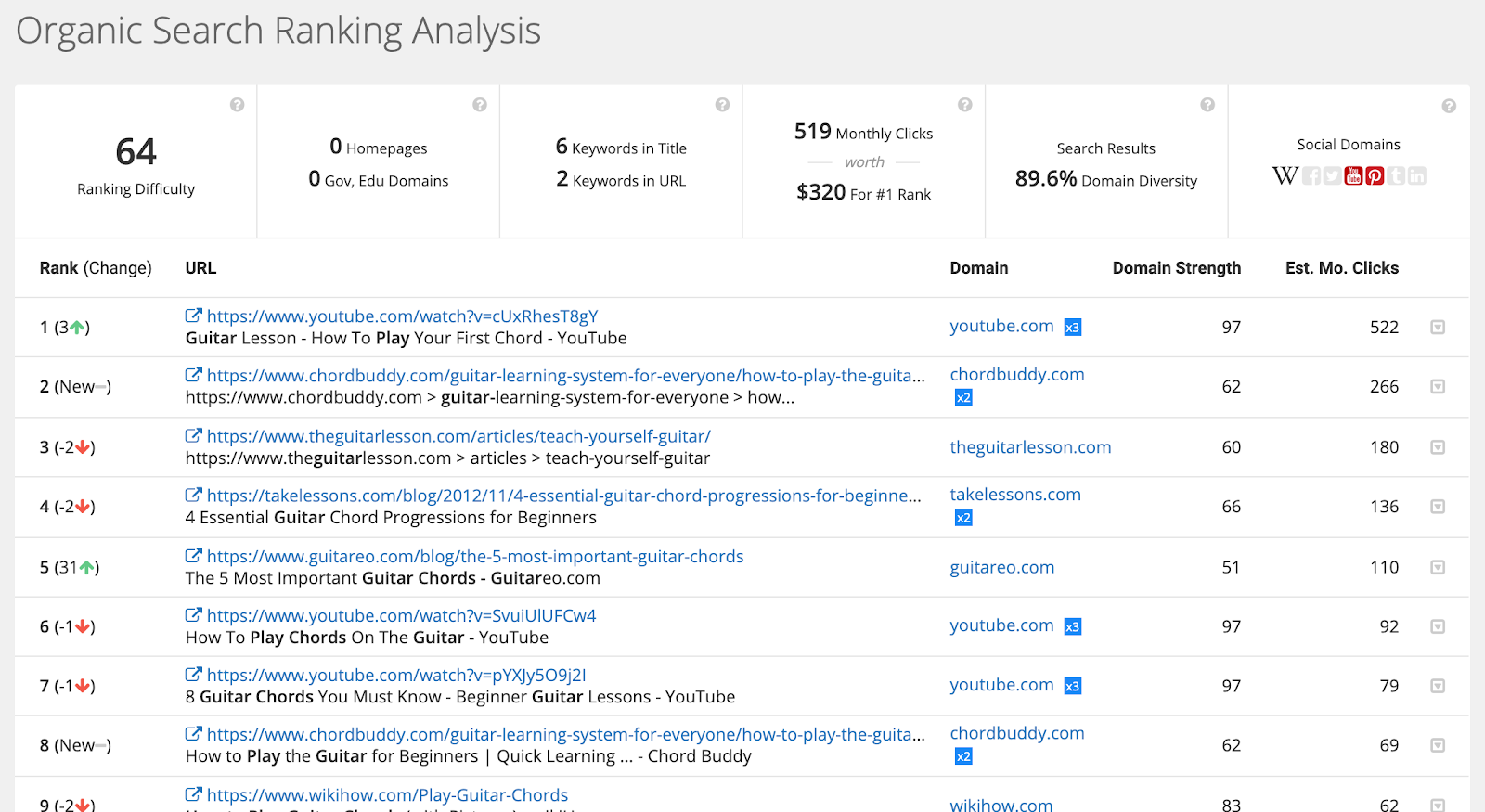This screenshot has width=1485, height=812.
Task: Open youtube.com/watch?v=pYXJy5O9j2I link
Action: [x=396, y=676]
